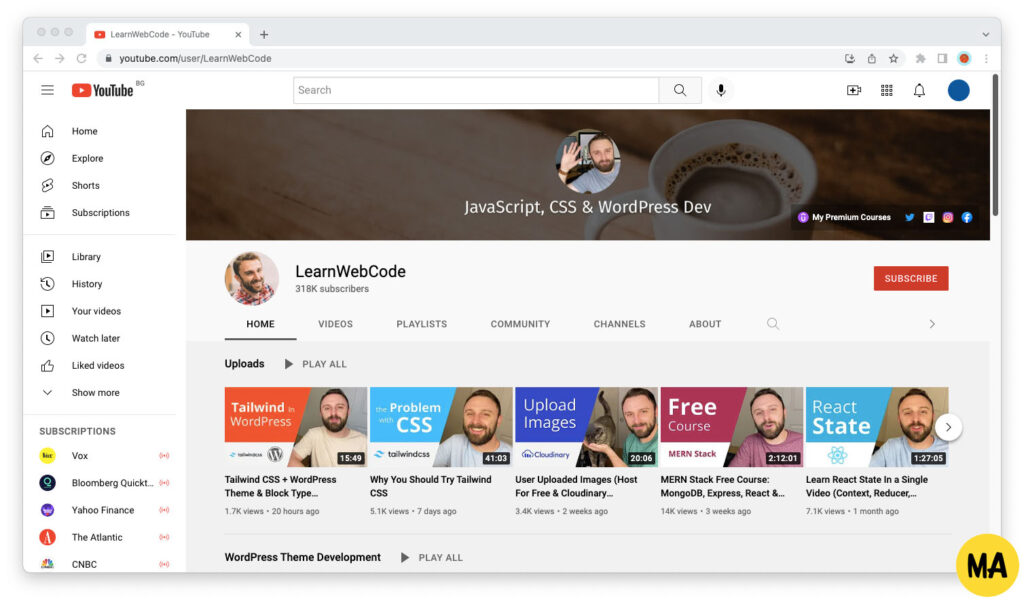The height and width of the screenshot is (601, 1024).
Task: Open the Uploads section title
Action: pyautogui.click(x=244, y=364)
